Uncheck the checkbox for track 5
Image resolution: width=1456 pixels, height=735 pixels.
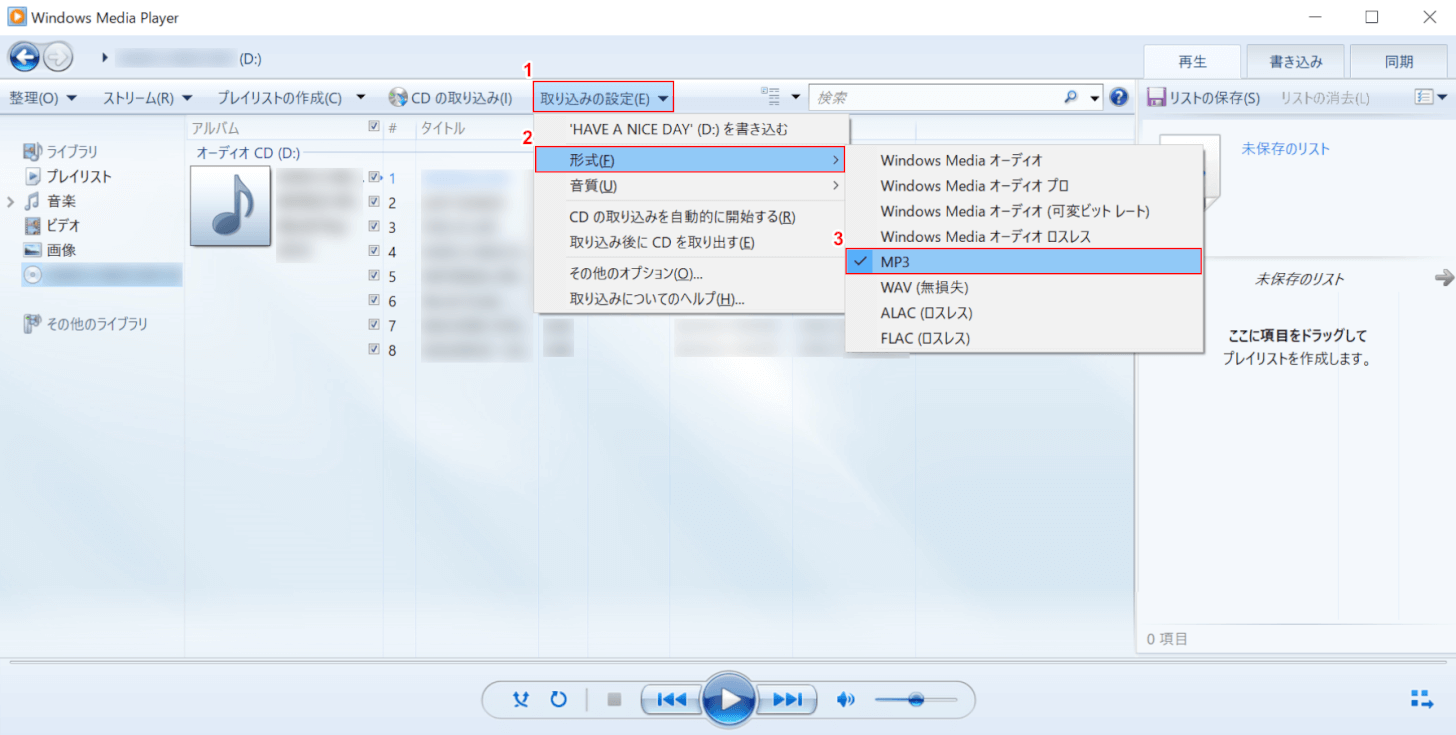[374, 275]
